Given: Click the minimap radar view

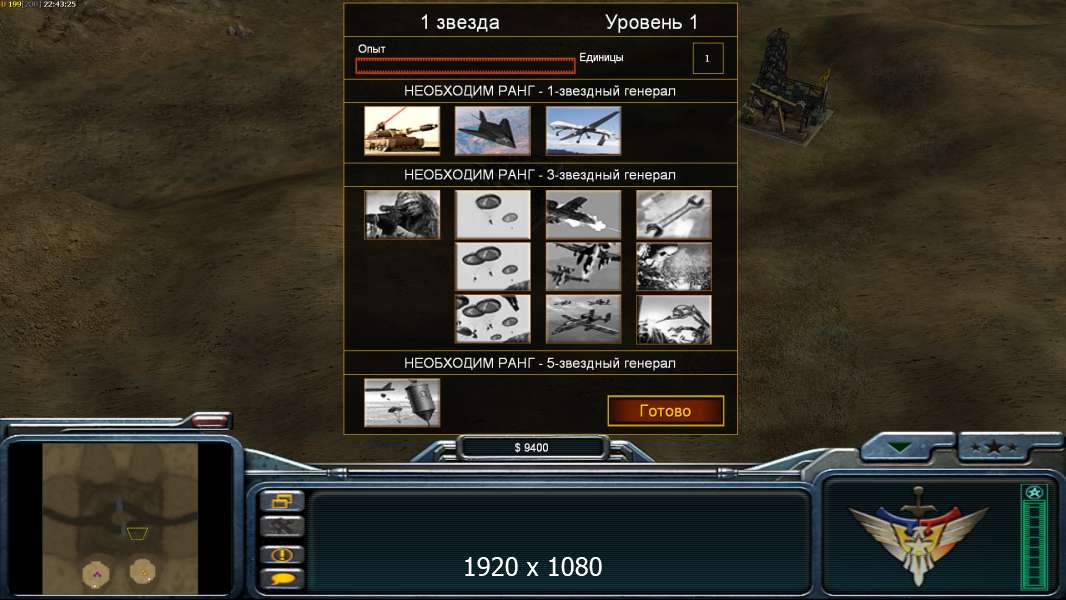Looking at the screenshot, I should coord(120,518).
